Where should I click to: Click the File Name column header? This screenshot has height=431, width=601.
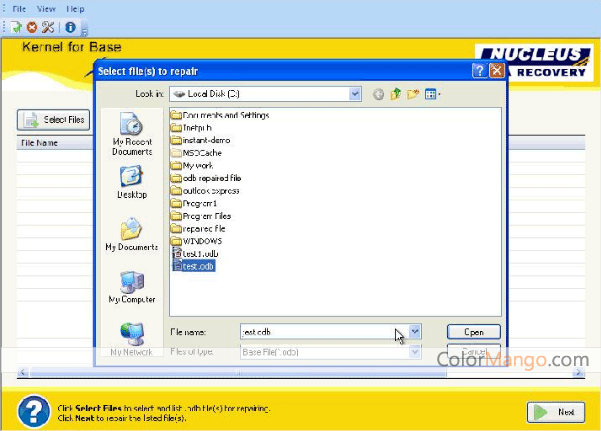(54, 143)
